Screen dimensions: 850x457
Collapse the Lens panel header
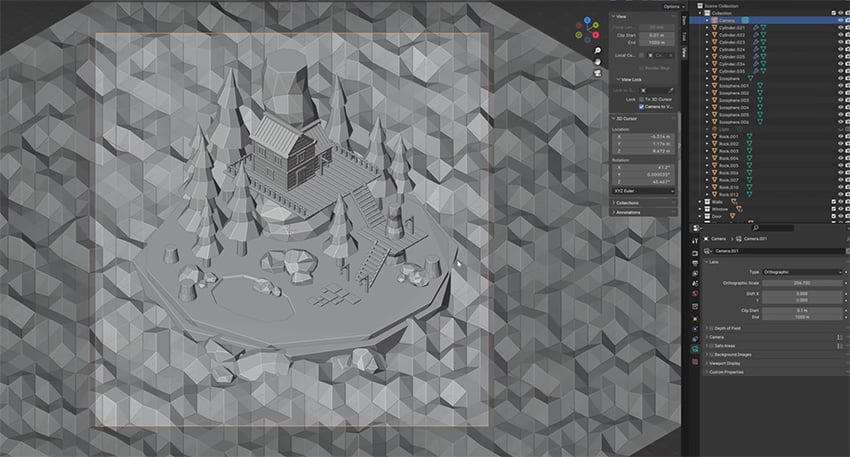pos(712,262)
